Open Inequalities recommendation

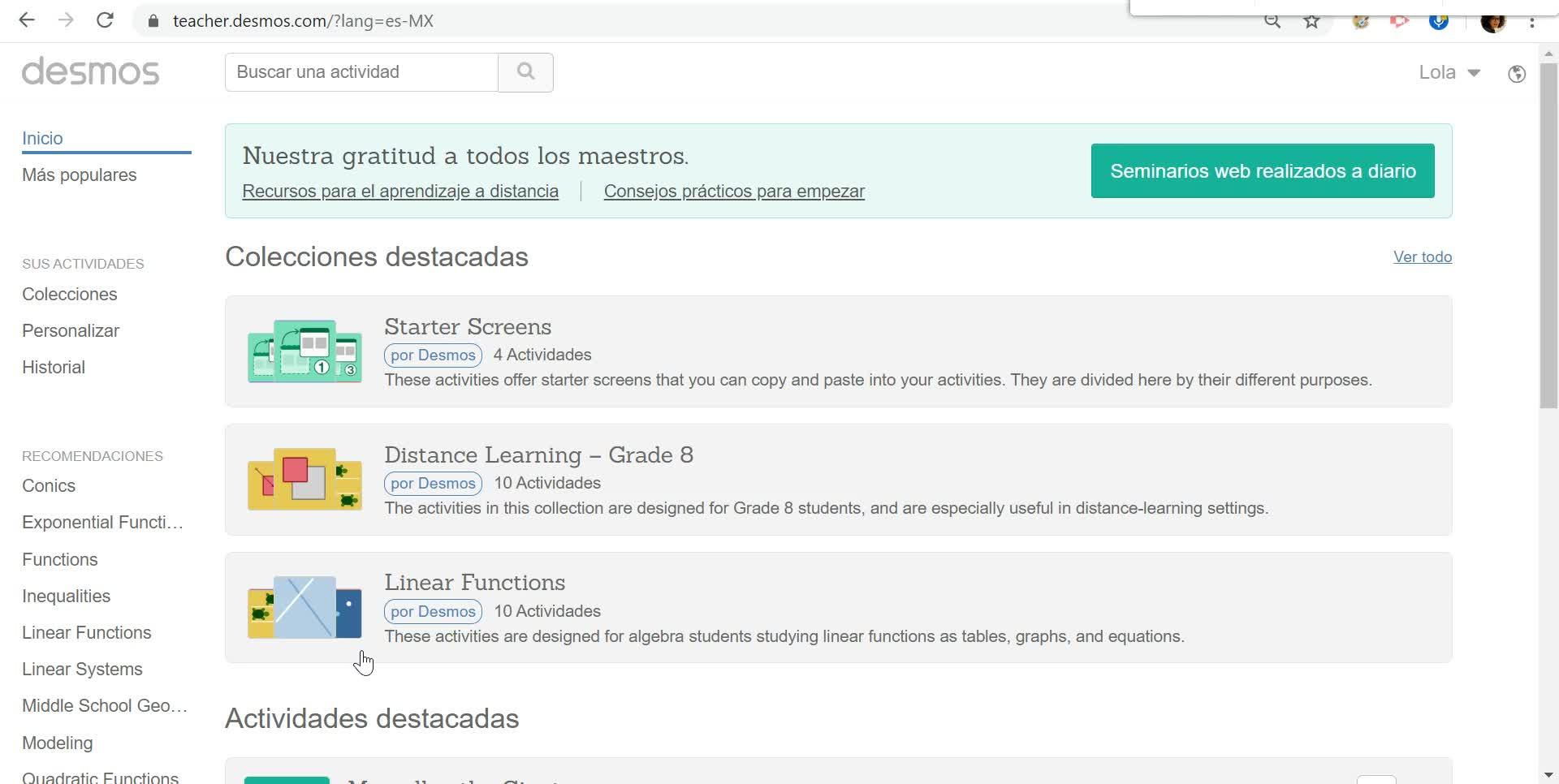point(67,597)
